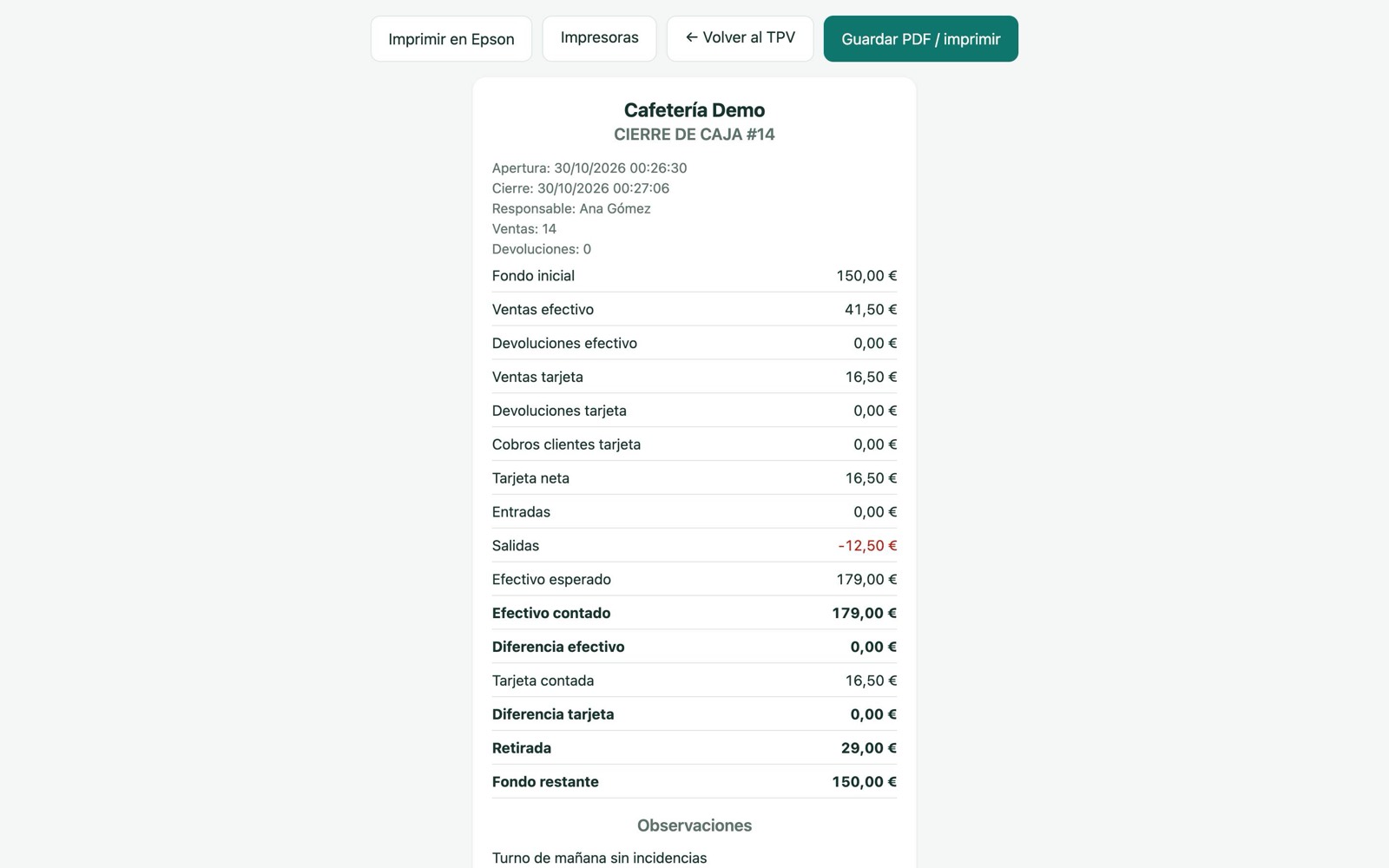Click the Devoluciones efectivo label
The height and width of the screenshot is (868, 1389).
click(564, 344)
